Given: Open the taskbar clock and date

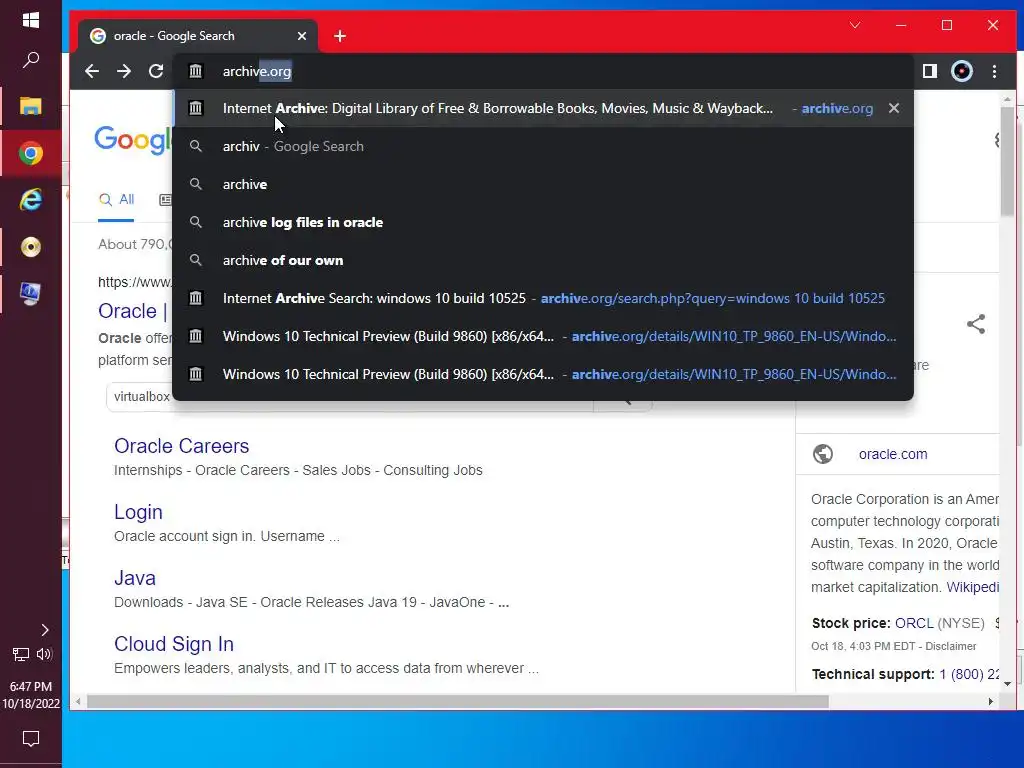Looking at the screenshot, I should [x=31, y=695].
